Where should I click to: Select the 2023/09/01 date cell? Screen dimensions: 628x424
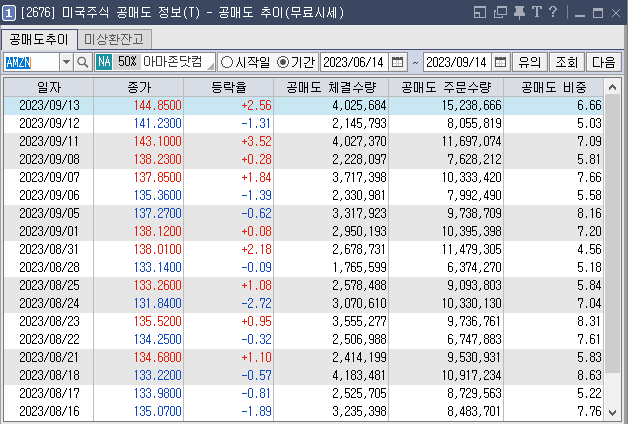click(x=49, y=231)
